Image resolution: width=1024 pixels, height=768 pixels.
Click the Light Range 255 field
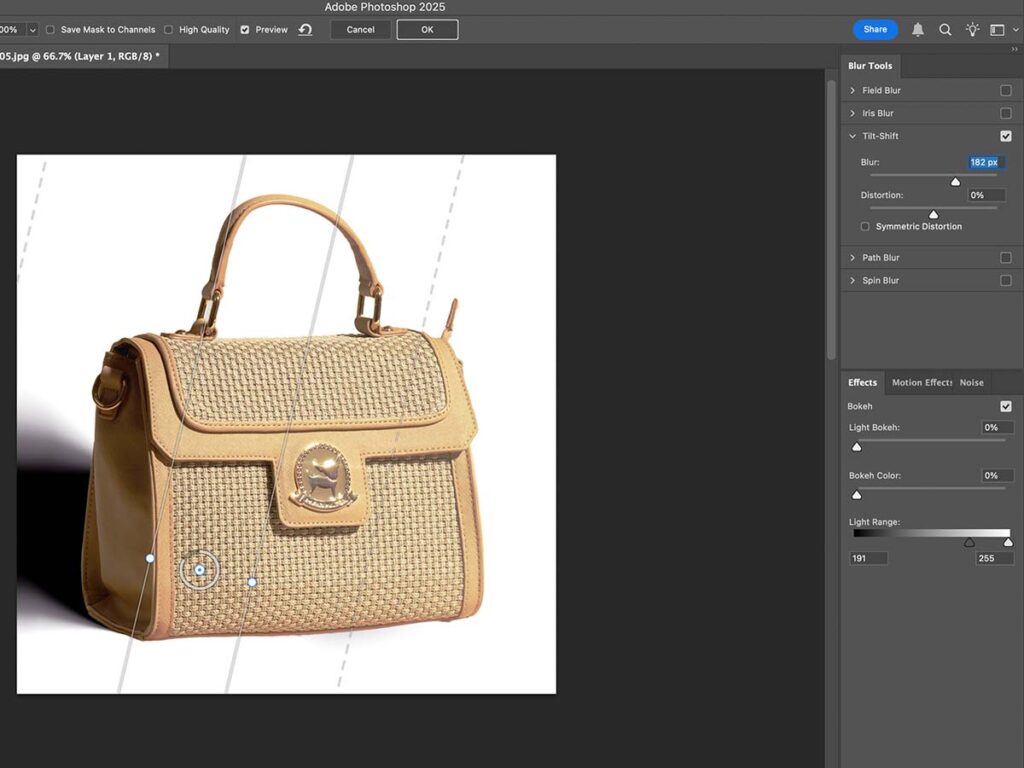click(x=995, y=558)
